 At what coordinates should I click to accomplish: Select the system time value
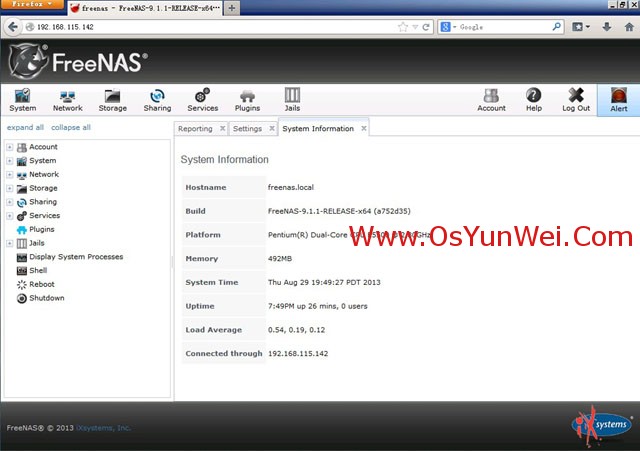coord(324,282)
